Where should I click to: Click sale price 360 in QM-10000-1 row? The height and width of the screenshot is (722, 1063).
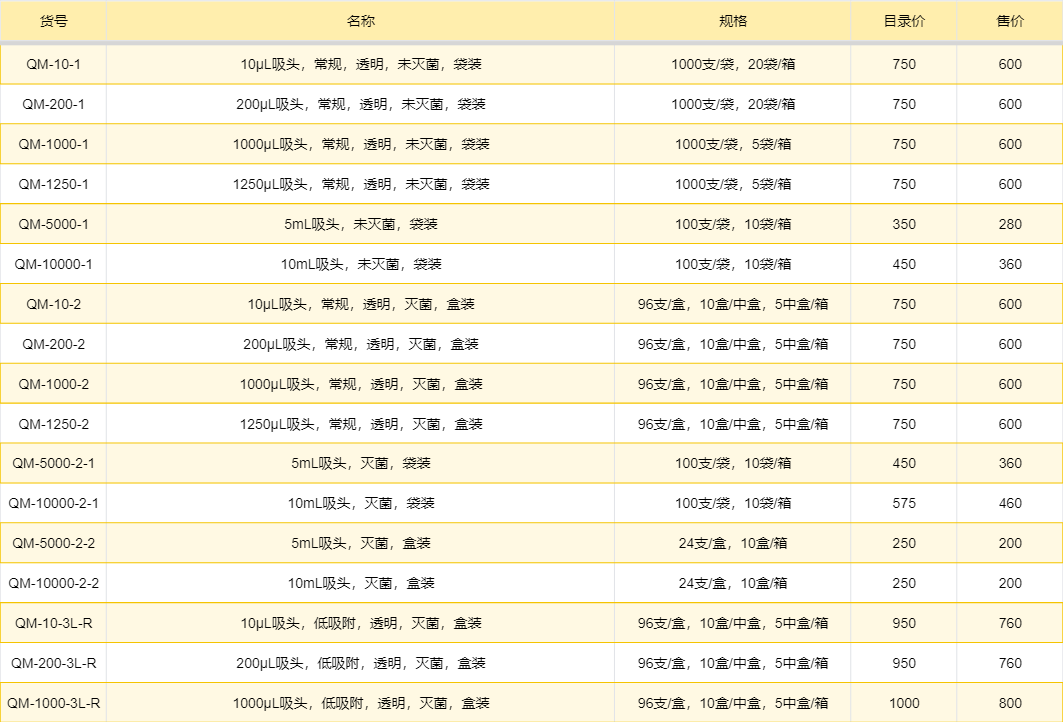(1009, 264)
